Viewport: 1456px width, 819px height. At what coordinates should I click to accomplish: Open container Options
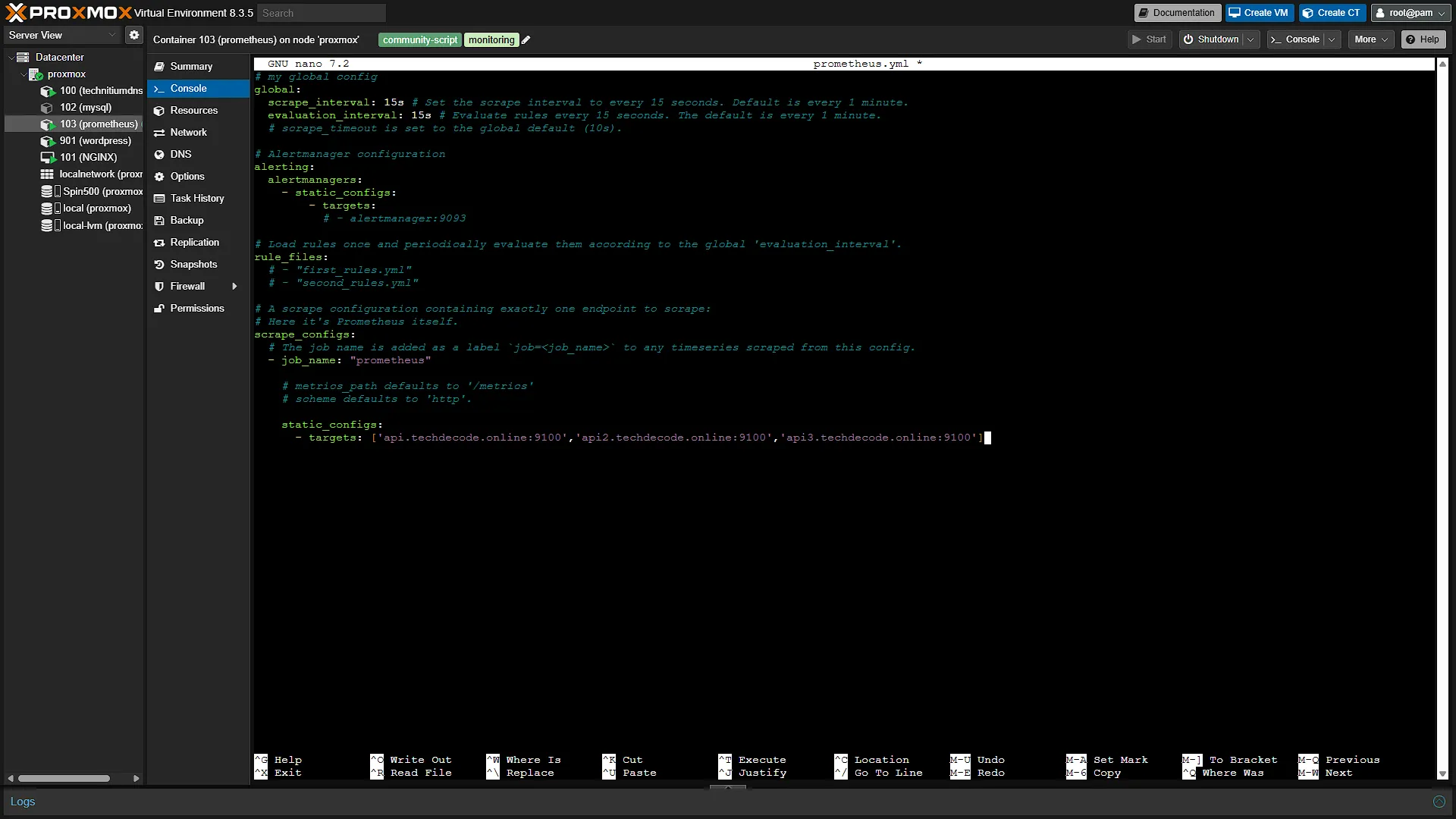[198, 177]
